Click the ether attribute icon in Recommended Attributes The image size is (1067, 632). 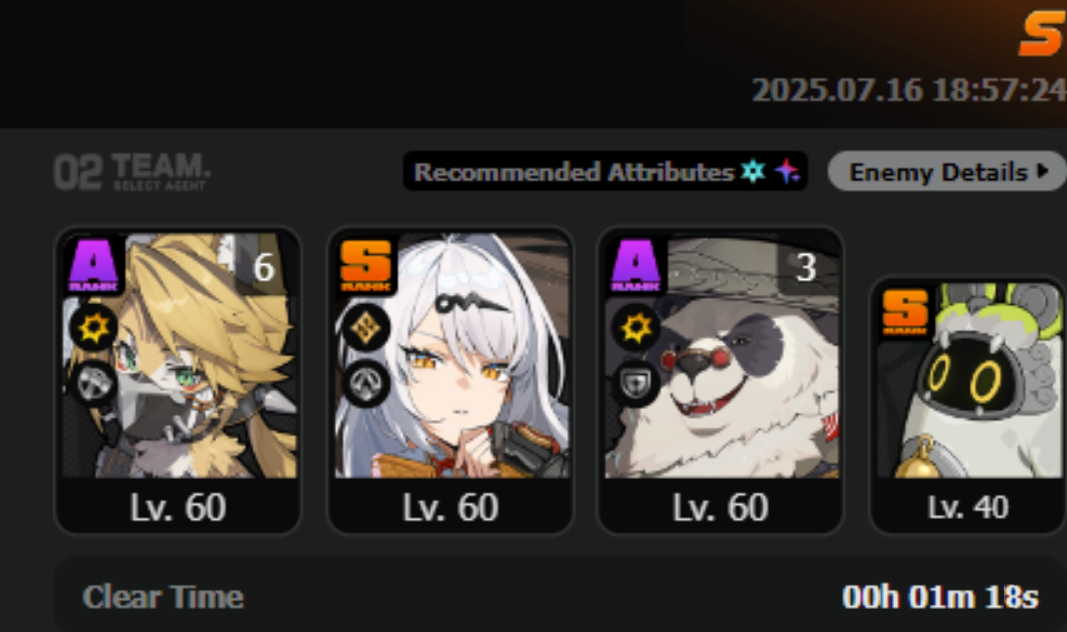[x=787, y=171]
